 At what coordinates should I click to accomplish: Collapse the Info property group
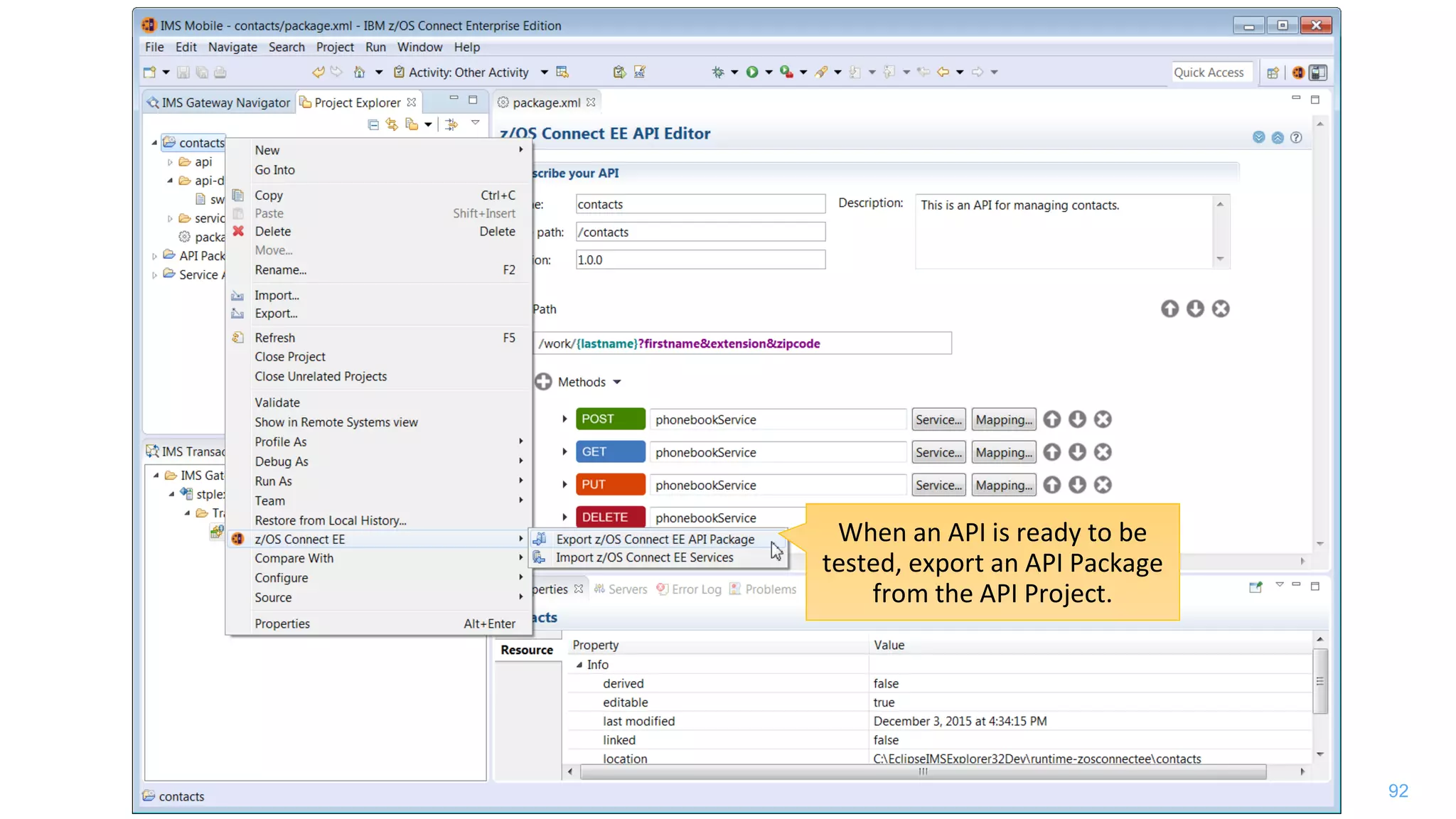pos(579,665)
